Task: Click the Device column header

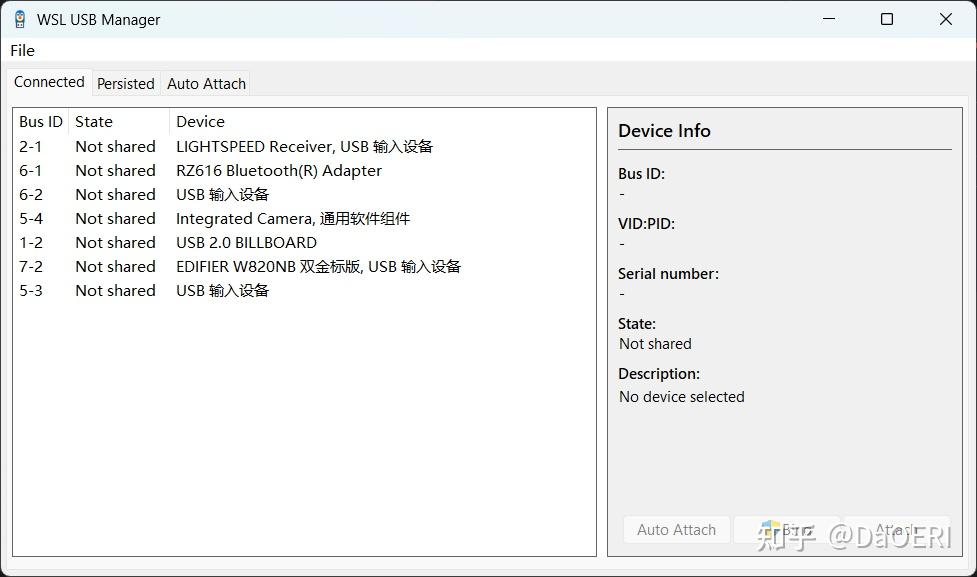Action: click(x=200, y=121)
